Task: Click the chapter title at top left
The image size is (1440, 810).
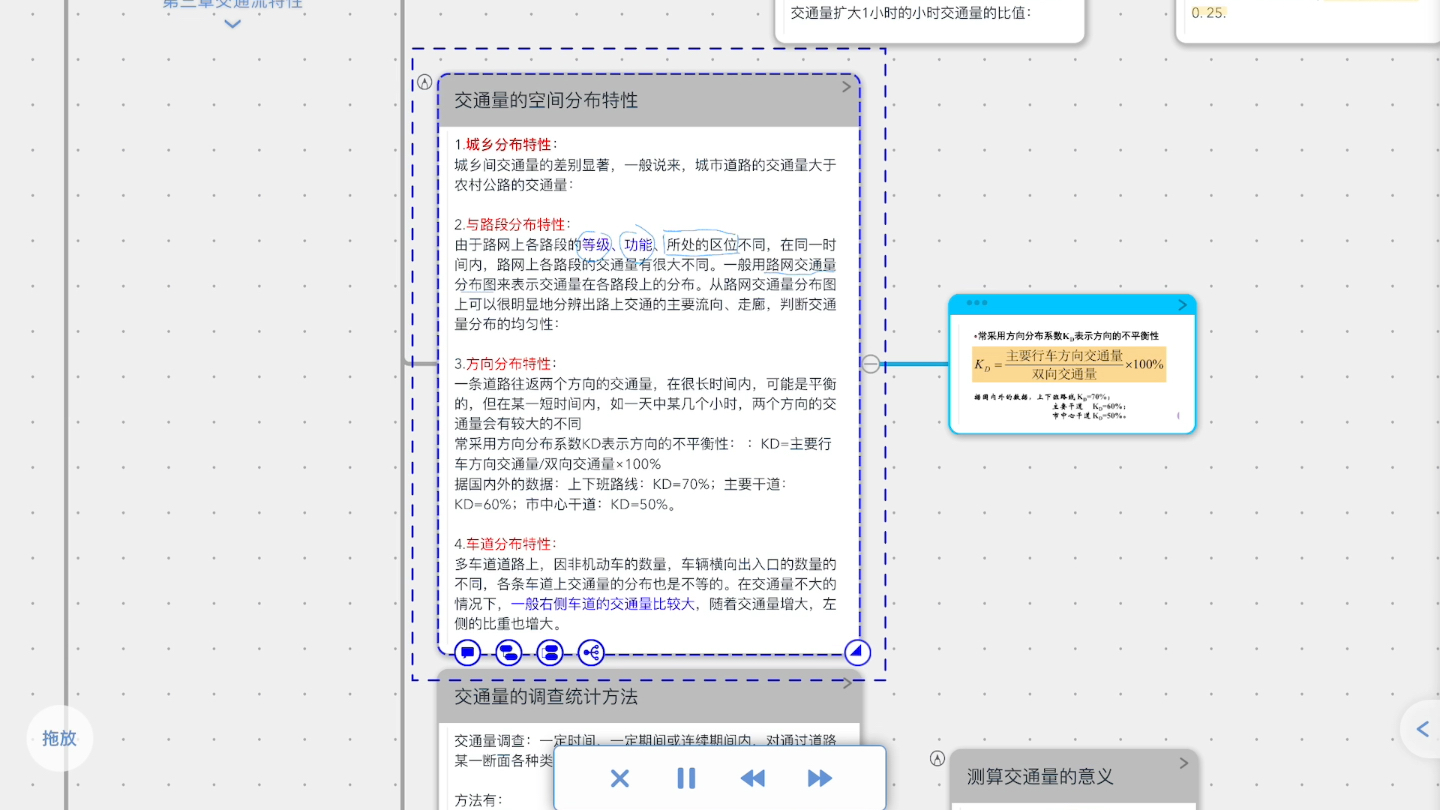Action: click(232, 4)
